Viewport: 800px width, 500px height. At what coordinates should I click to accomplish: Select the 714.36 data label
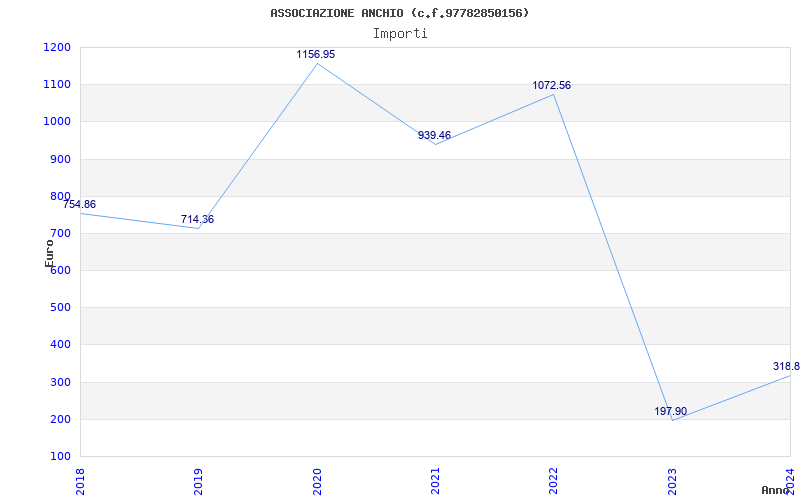coord(197,219)
